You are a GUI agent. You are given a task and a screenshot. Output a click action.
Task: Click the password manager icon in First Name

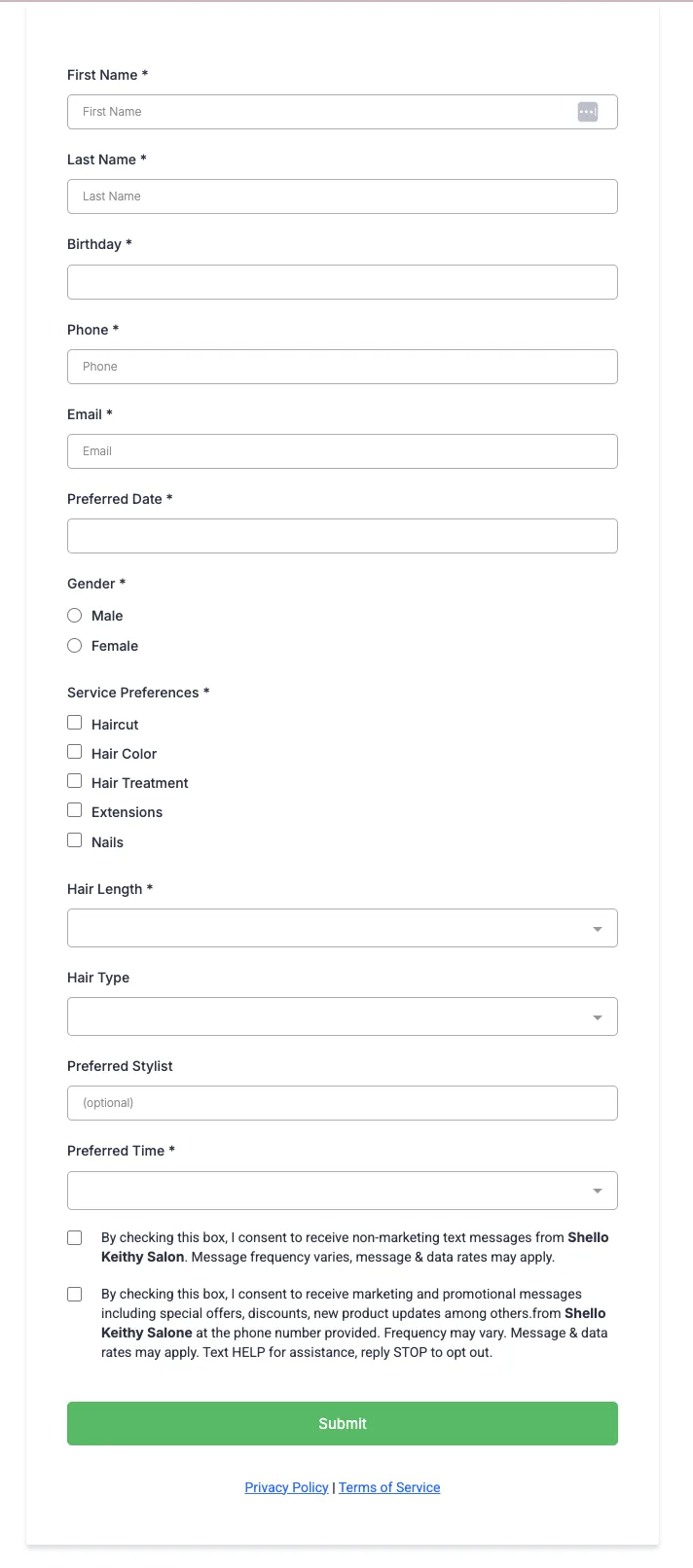point(587,112)
